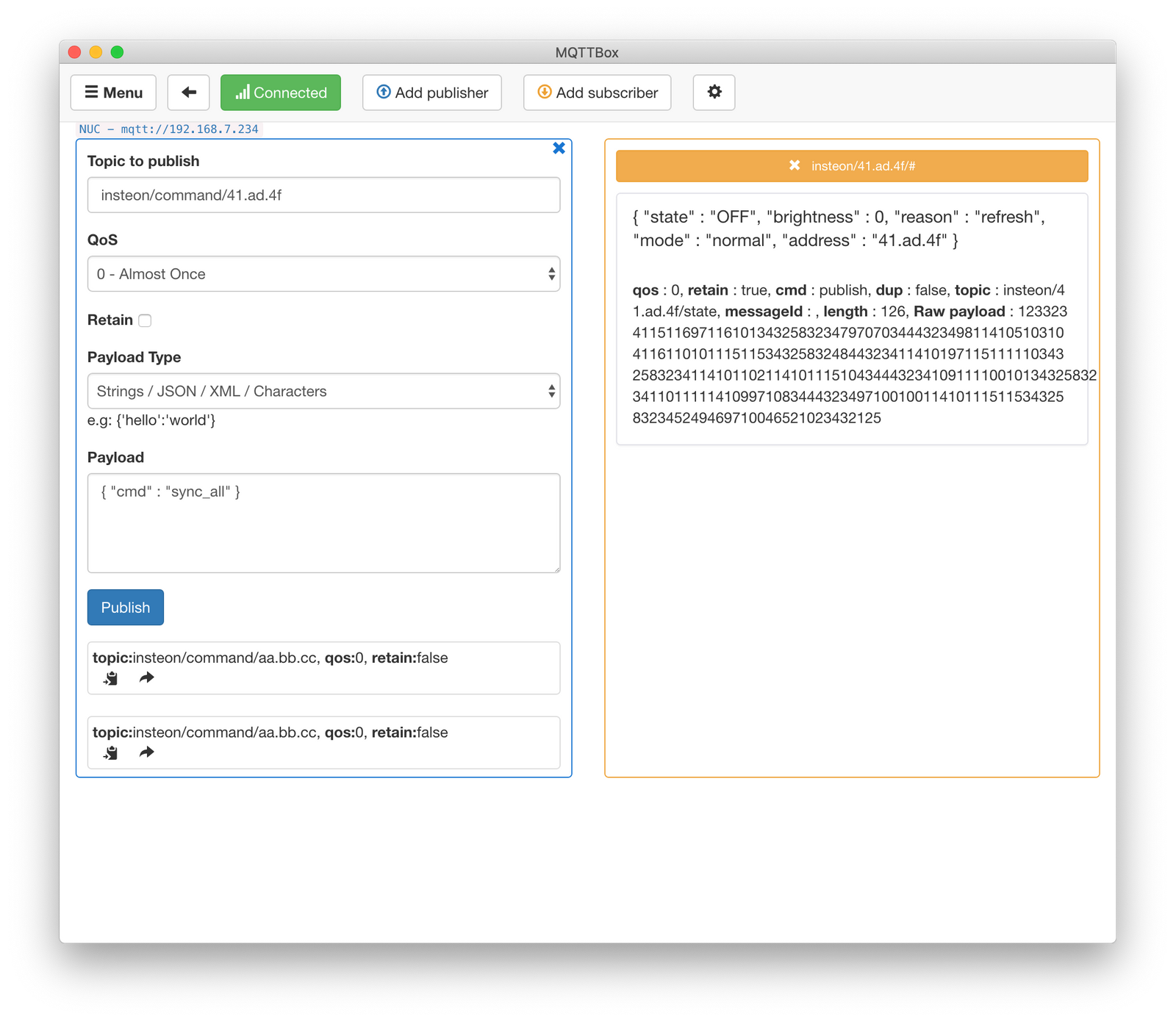Viewport: 1176px width, 1022px height.
Task: Select the NUC broker connection tab
Action: (x=168, y=129)
